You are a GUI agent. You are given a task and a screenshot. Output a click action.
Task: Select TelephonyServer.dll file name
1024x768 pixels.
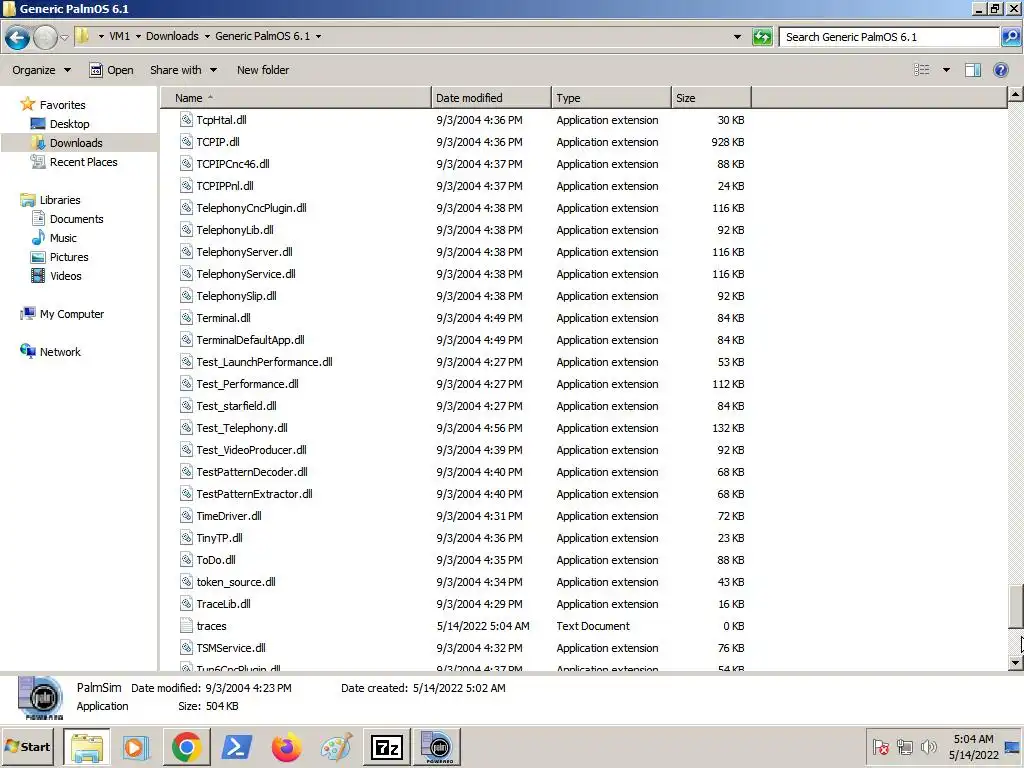coord(244,252)
